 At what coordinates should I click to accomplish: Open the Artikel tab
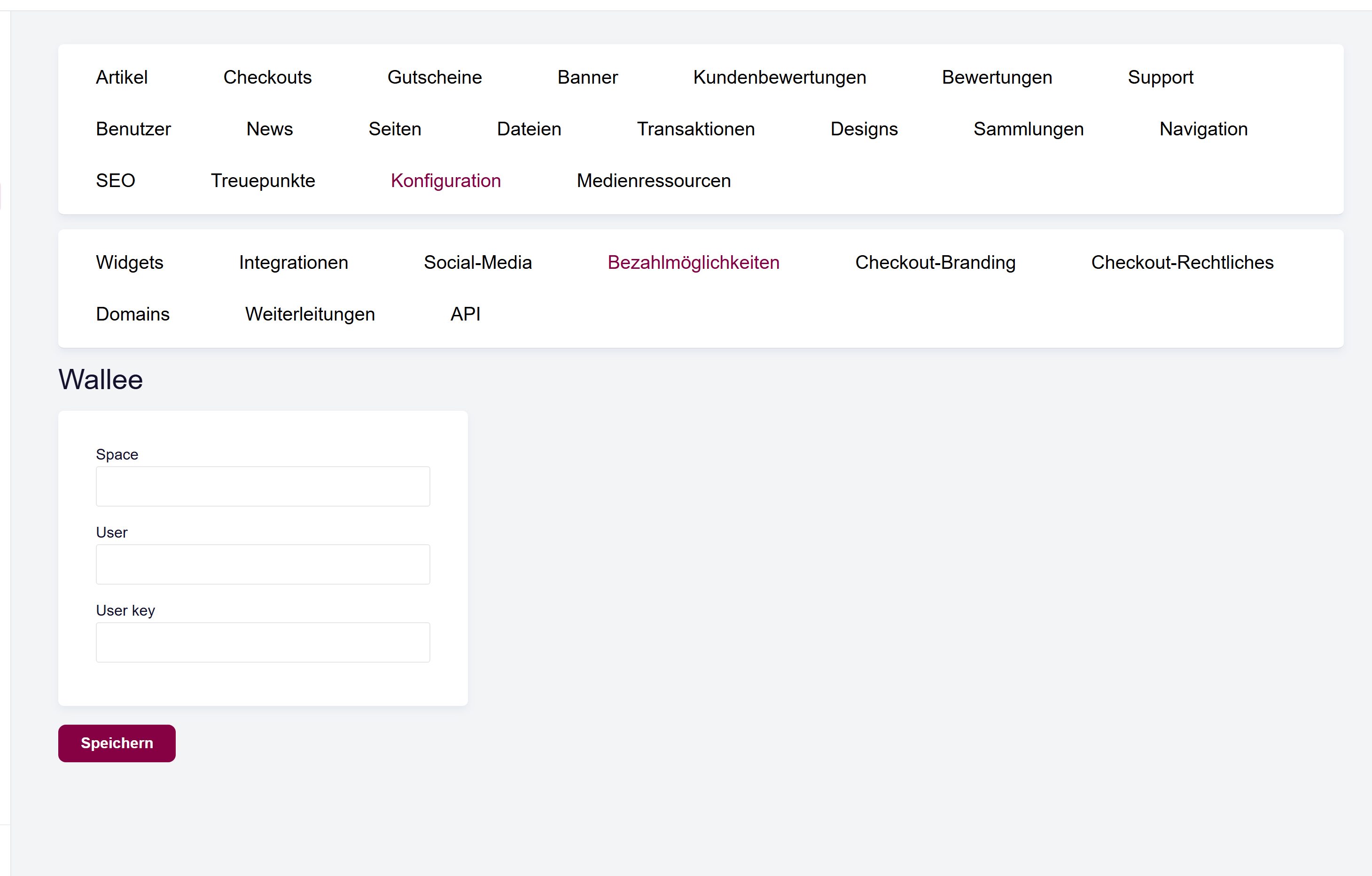(121, 78)
